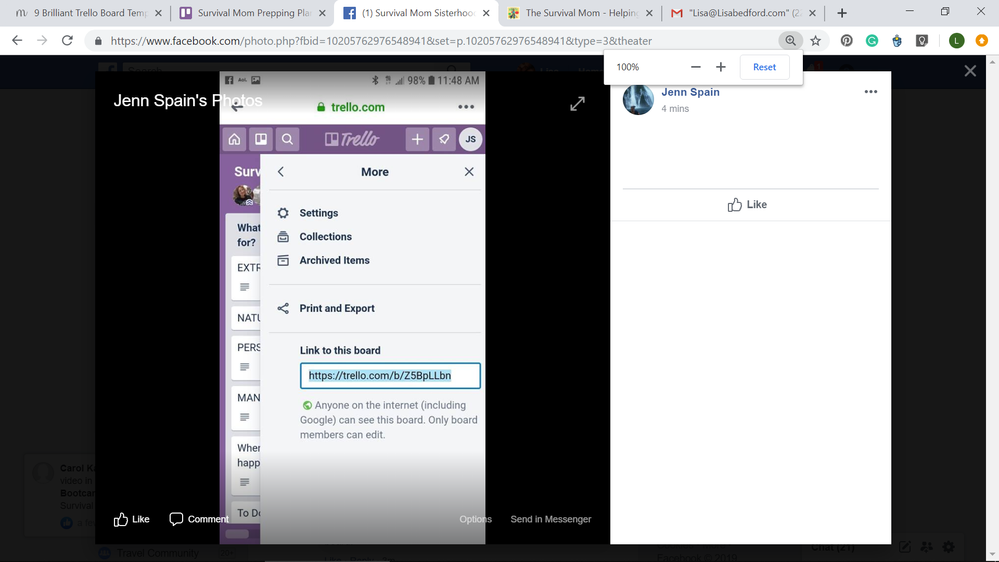This screenshot has height=562, width=999.
Task: Decrease zoom with the minus button
Action: pyautogui.click(x=696, y=67)
